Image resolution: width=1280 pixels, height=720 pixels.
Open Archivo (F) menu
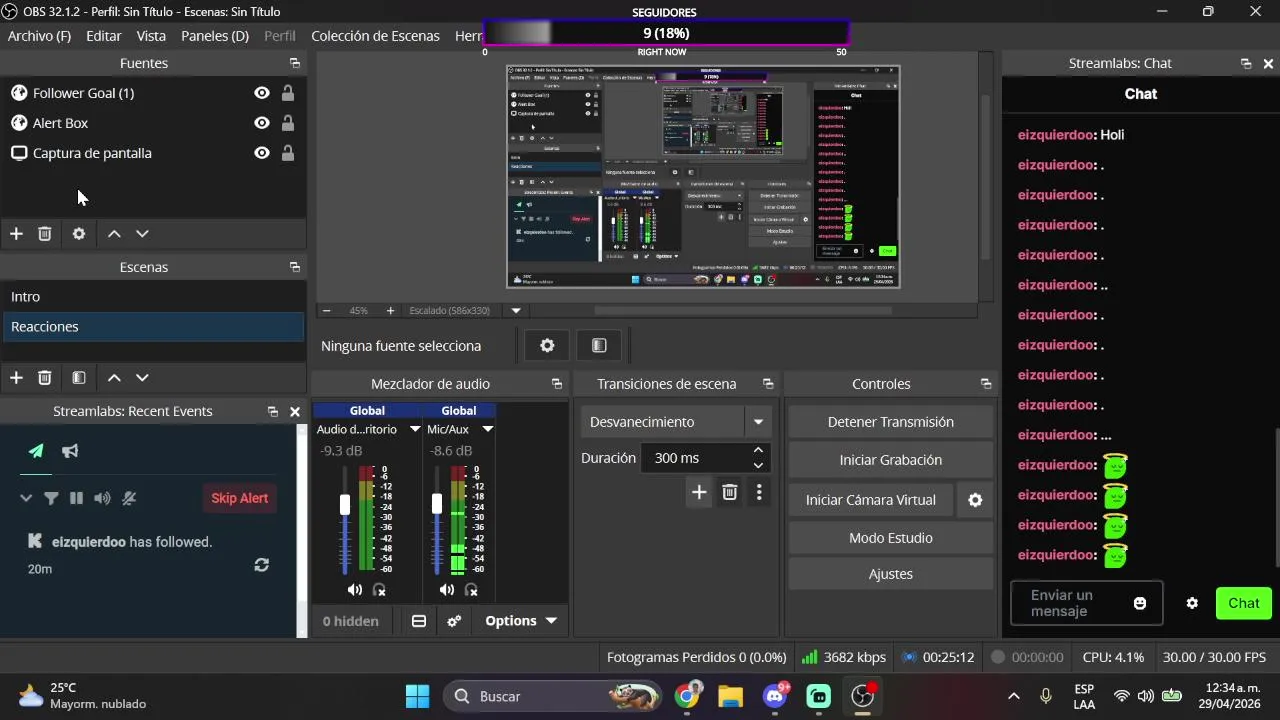(39, 35)
